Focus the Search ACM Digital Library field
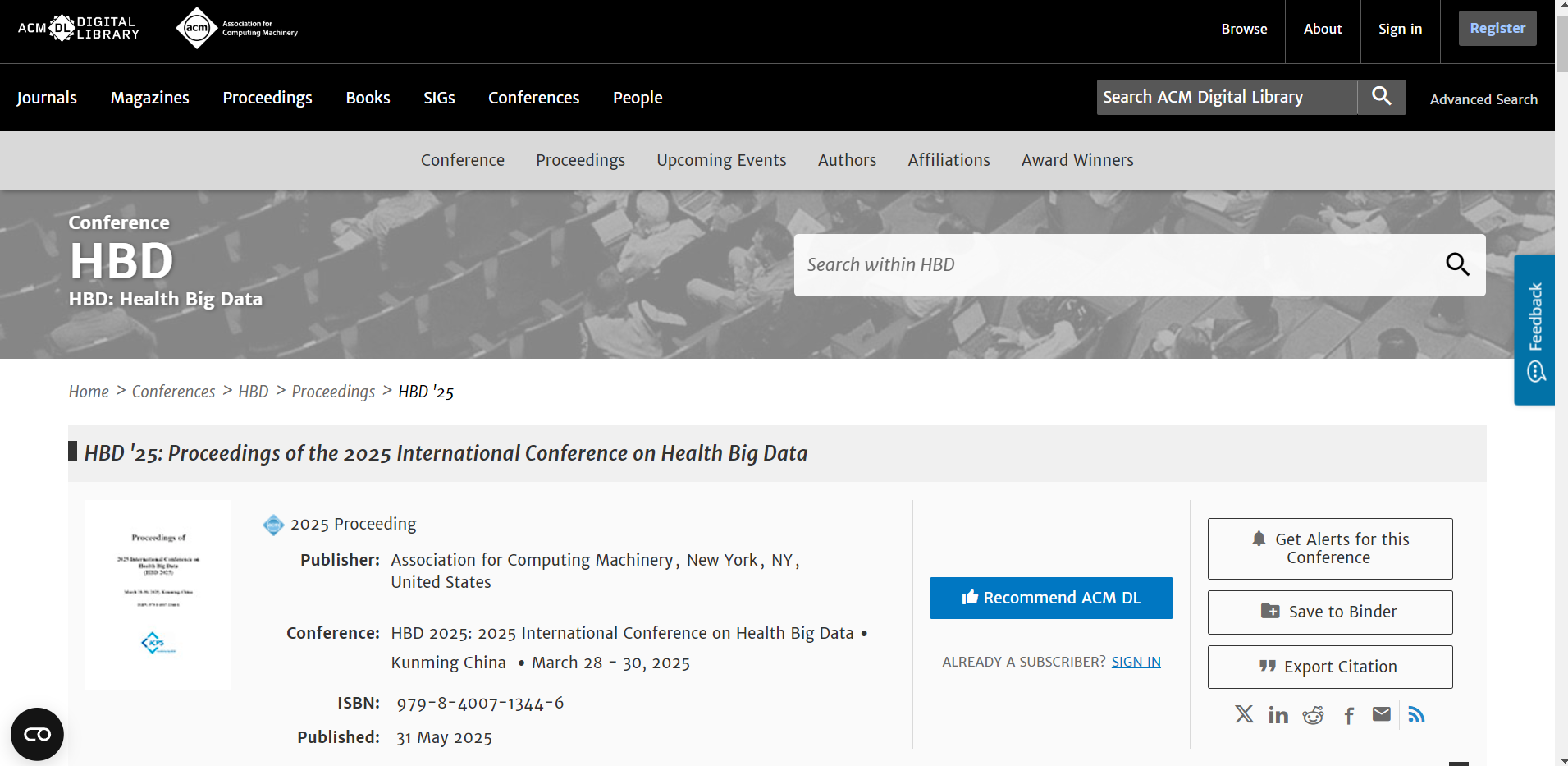Image resolution: width=1568 pixels, height=766 pixels. [x=1227, y=97]
